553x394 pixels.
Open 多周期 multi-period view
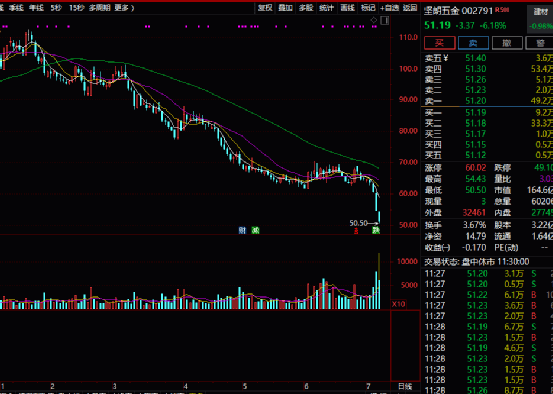pyautogui.click(x=100, y=8)
